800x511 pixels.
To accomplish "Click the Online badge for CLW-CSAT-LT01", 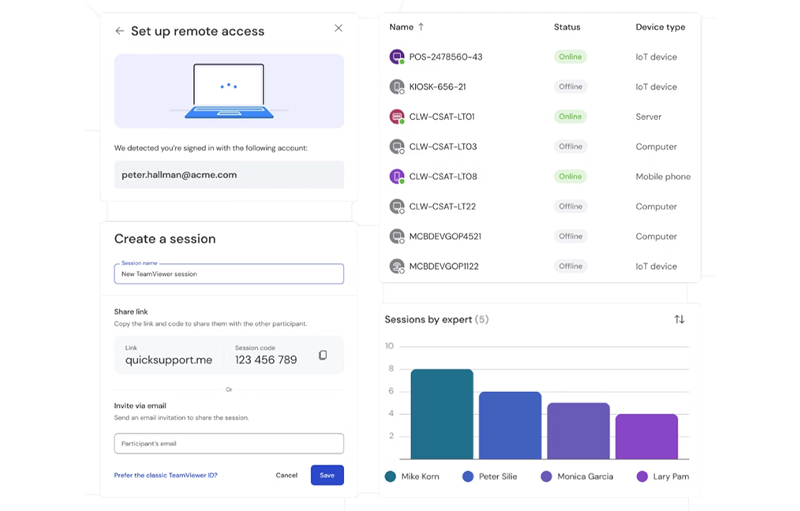I will click(570, 116).
